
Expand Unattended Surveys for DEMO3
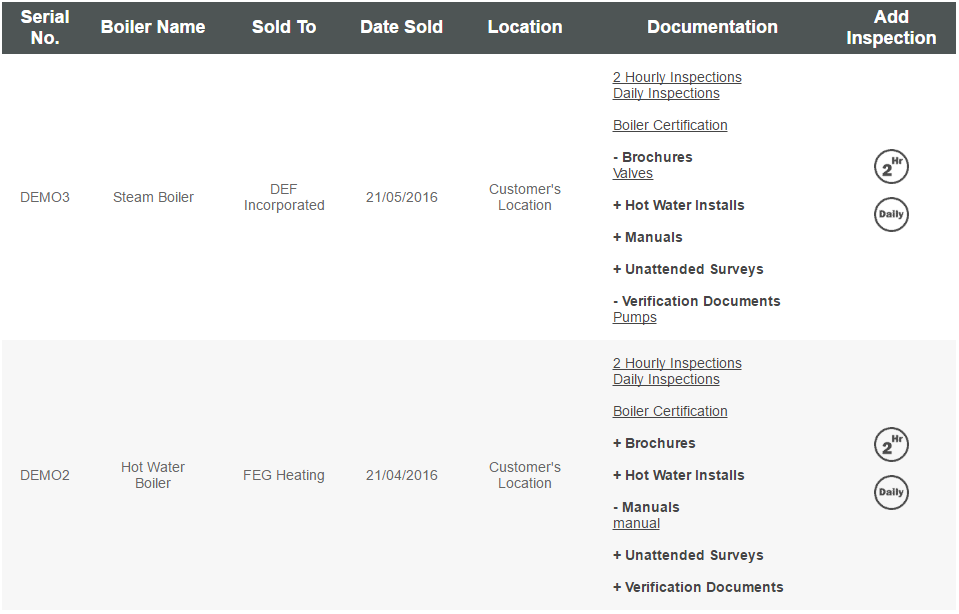688,269
